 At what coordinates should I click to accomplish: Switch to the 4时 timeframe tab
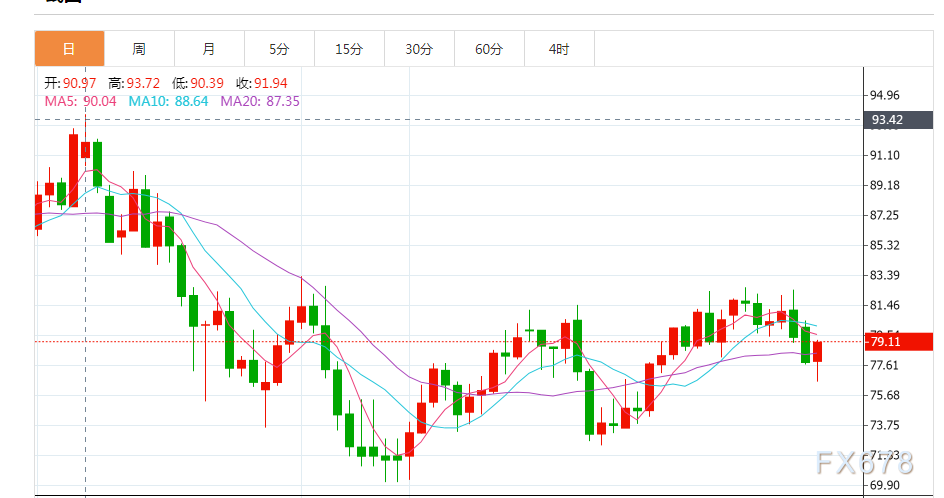pos(559,48)
